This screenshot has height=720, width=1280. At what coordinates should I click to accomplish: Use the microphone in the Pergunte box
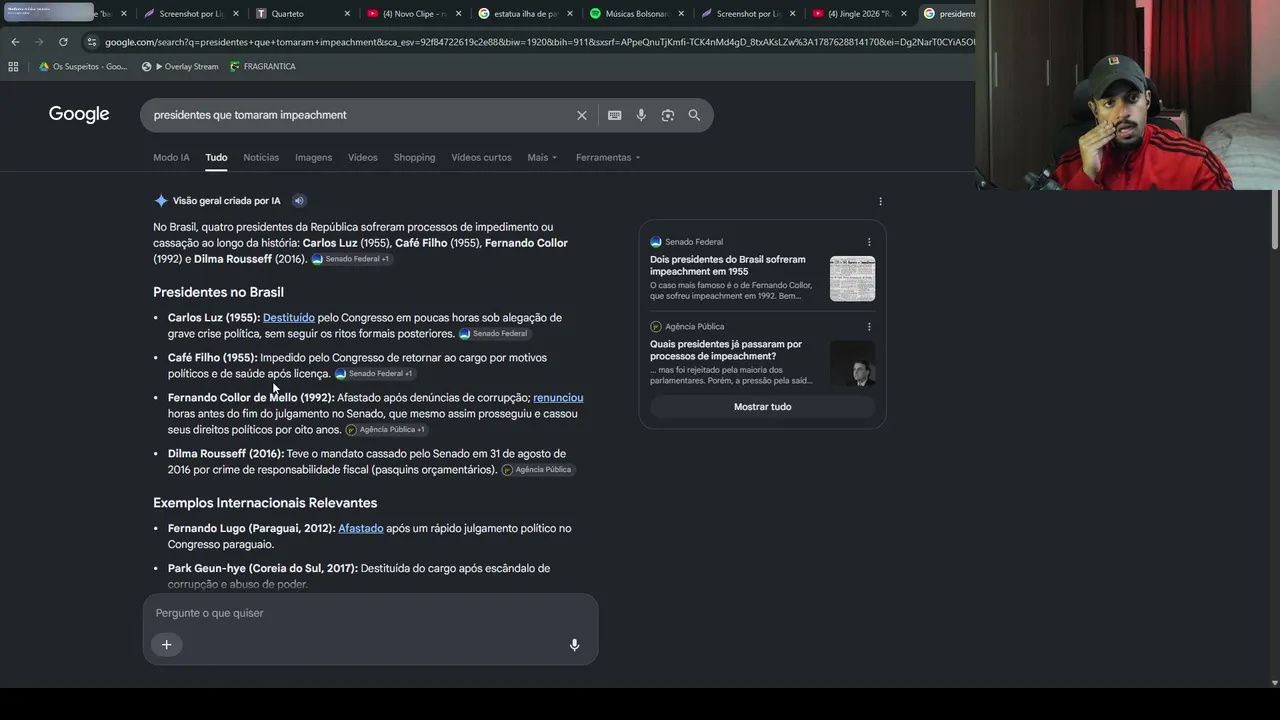tap(574, 645)
